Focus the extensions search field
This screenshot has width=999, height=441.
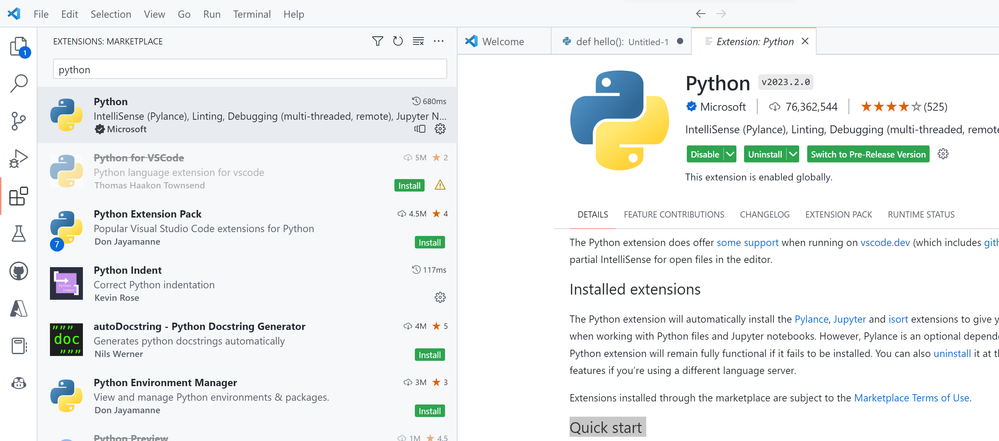[250, 69]
